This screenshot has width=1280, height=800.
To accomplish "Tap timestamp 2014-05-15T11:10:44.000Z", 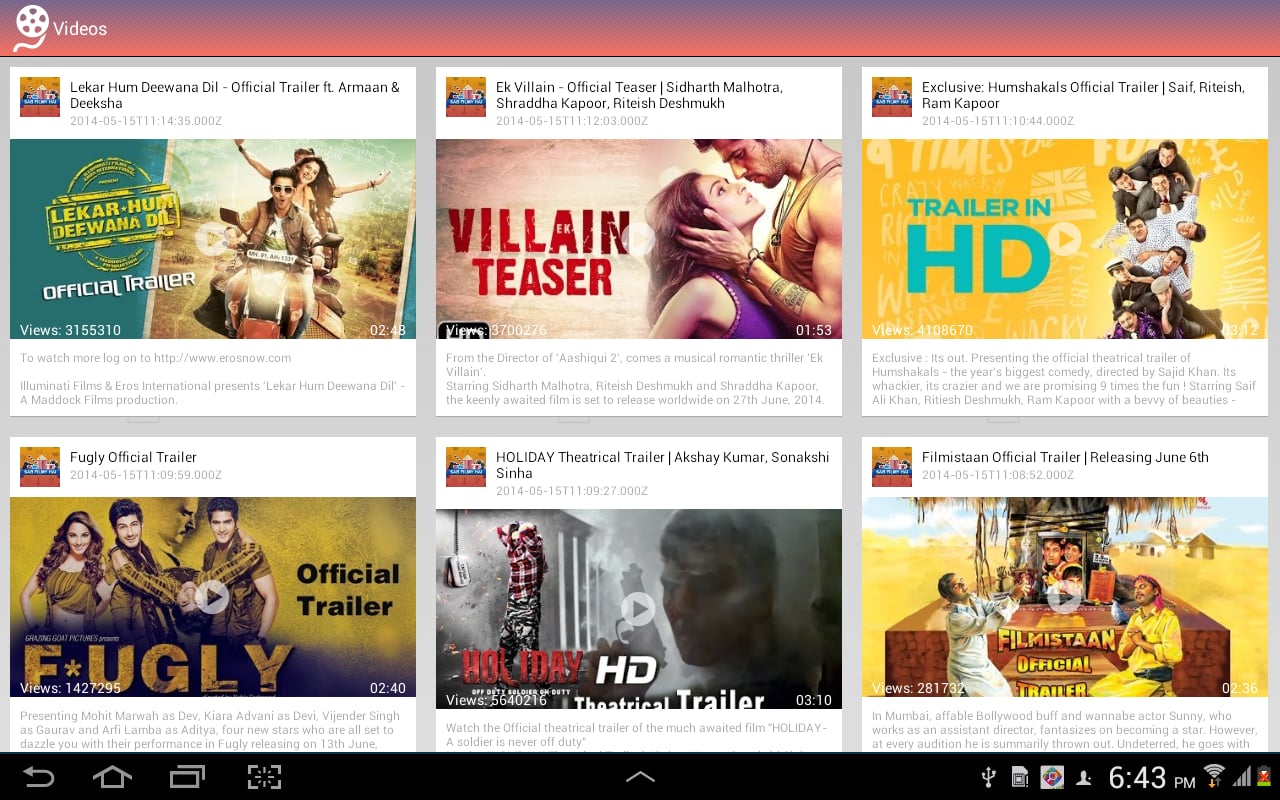I will [x=998, y=121].
